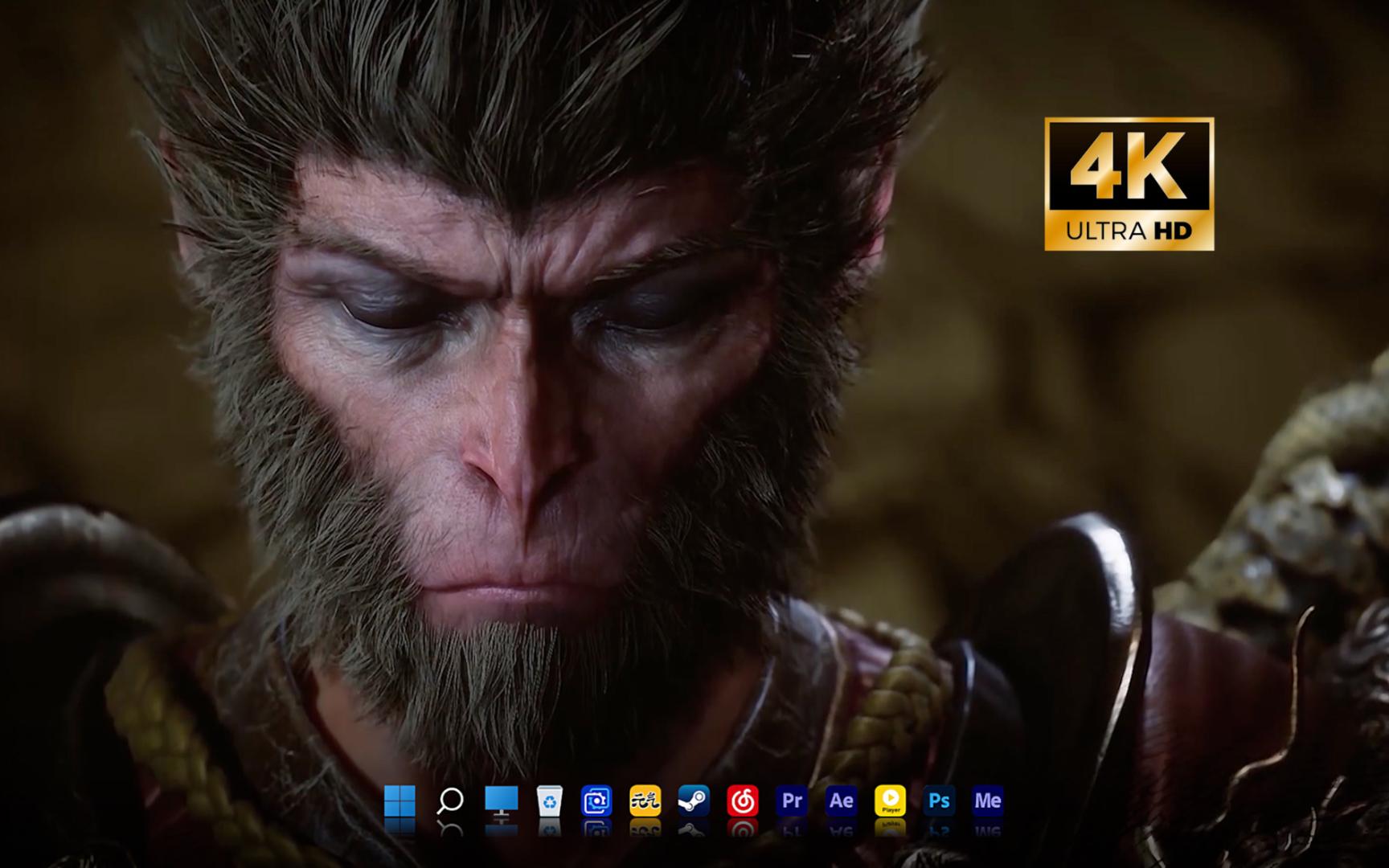Screen dimensions: 1389x868
Task: Launch the yellow 元气 app
Action: [645, 800]
